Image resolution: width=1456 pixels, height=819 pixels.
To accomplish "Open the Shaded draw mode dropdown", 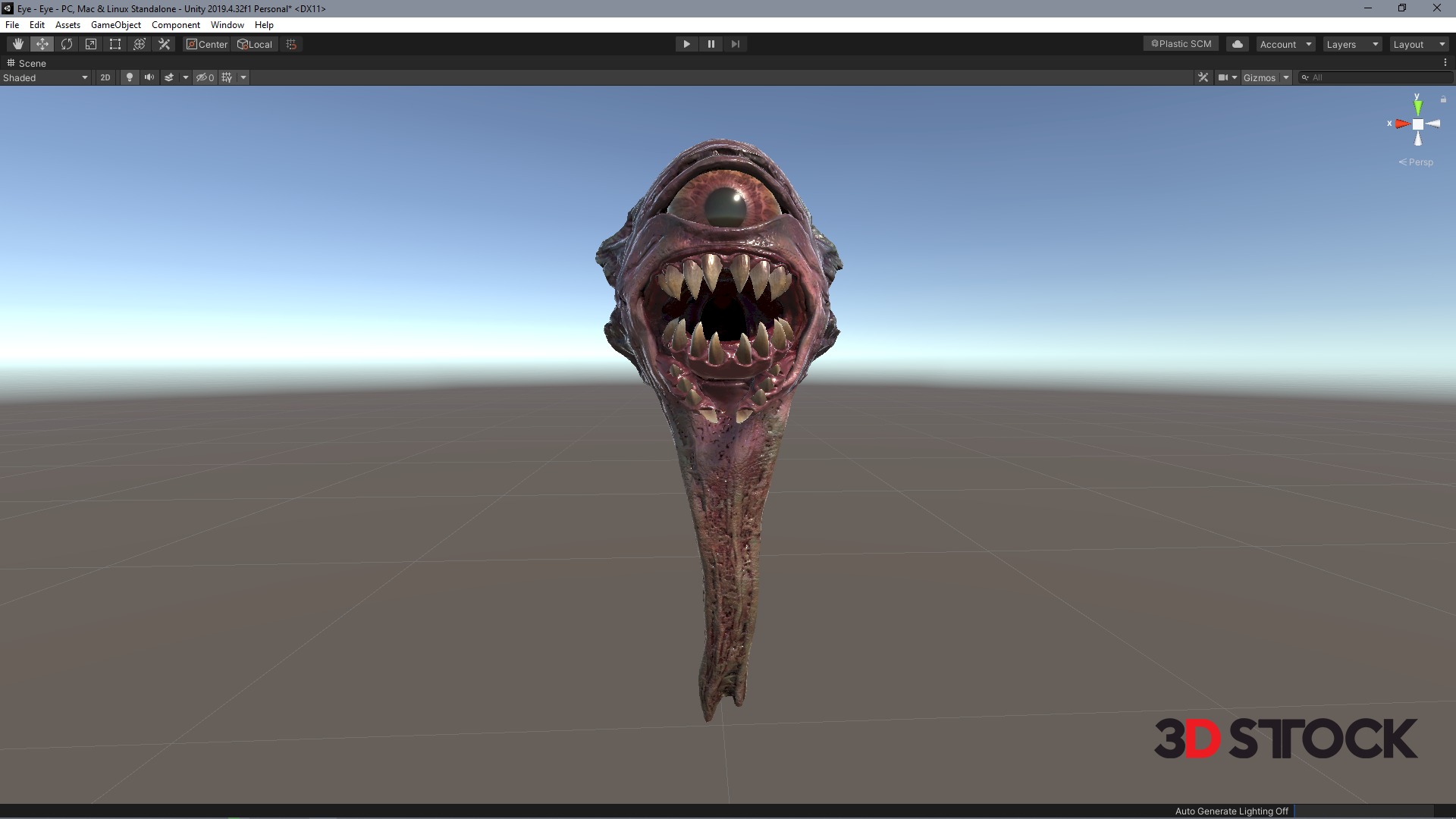I will pyautogui.click(x=45, y=77).
